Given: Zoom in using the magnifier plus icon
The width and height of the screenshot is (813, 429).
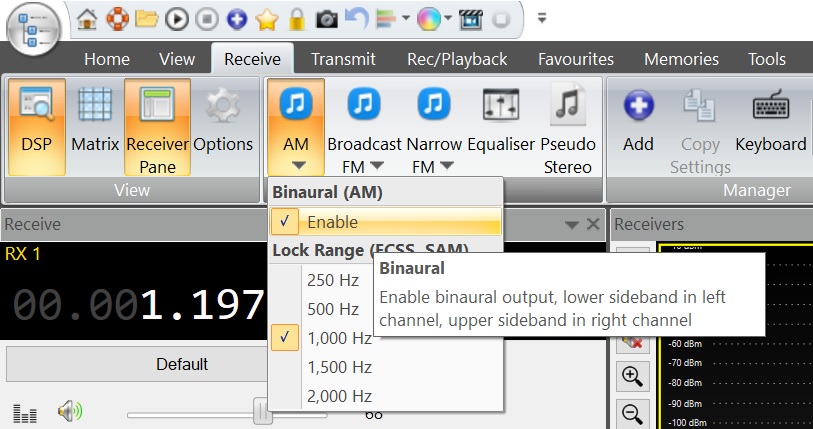Looking at the screenshot, I should pyautogui.click(x=631, y=376).
